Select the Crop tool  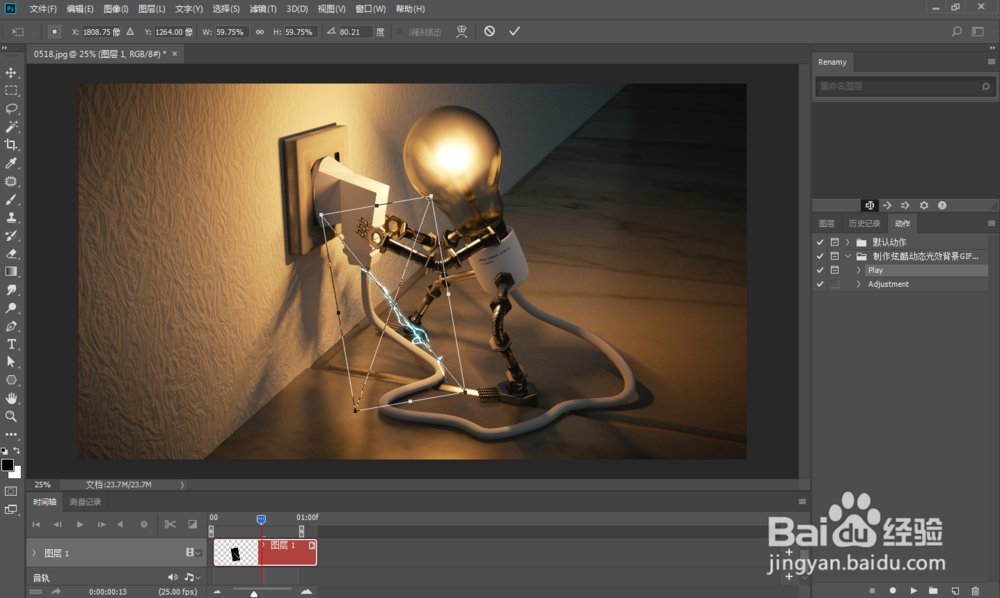11,145
